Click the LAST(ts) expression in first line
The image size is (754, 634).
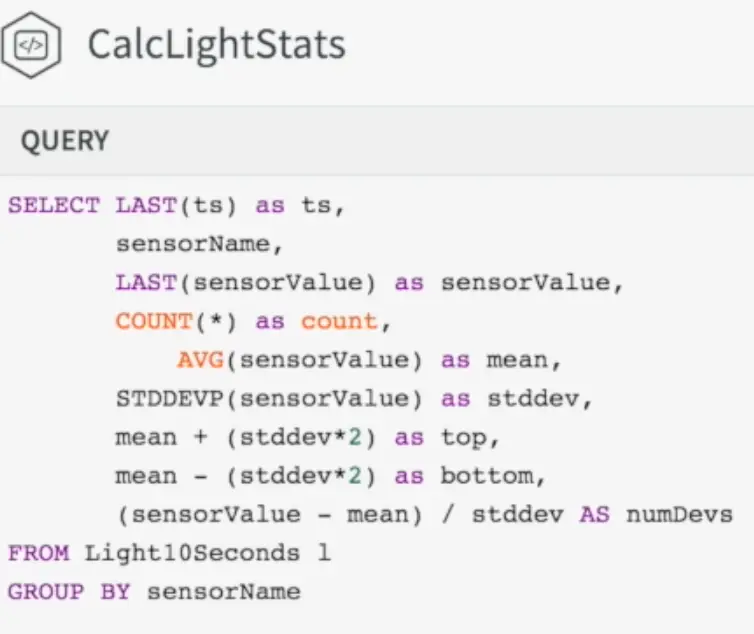pos(176,205)
